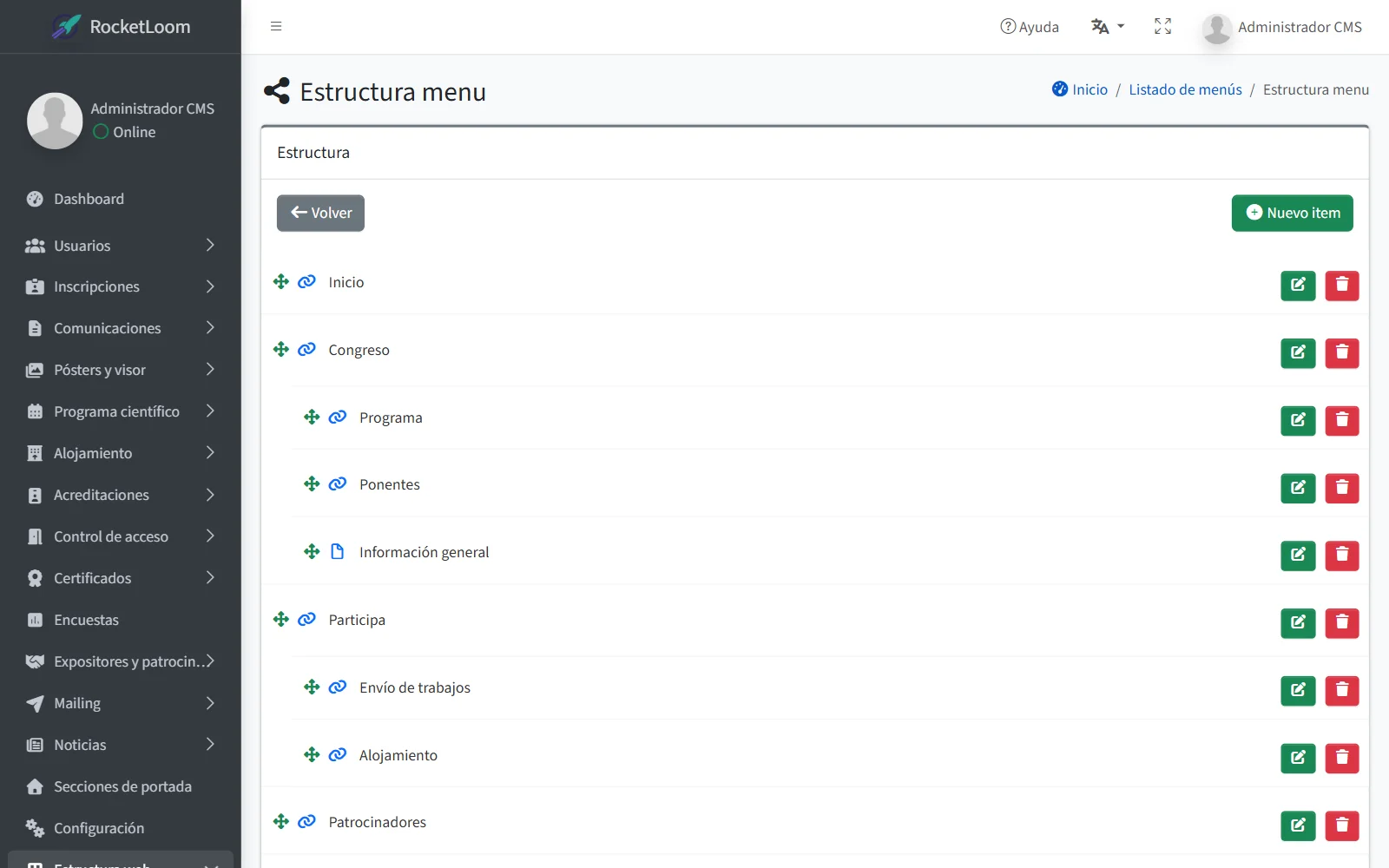1389x868 pixels.
Task: Delete the Ponentes menu item
Action: click(x=1342, y=488)
